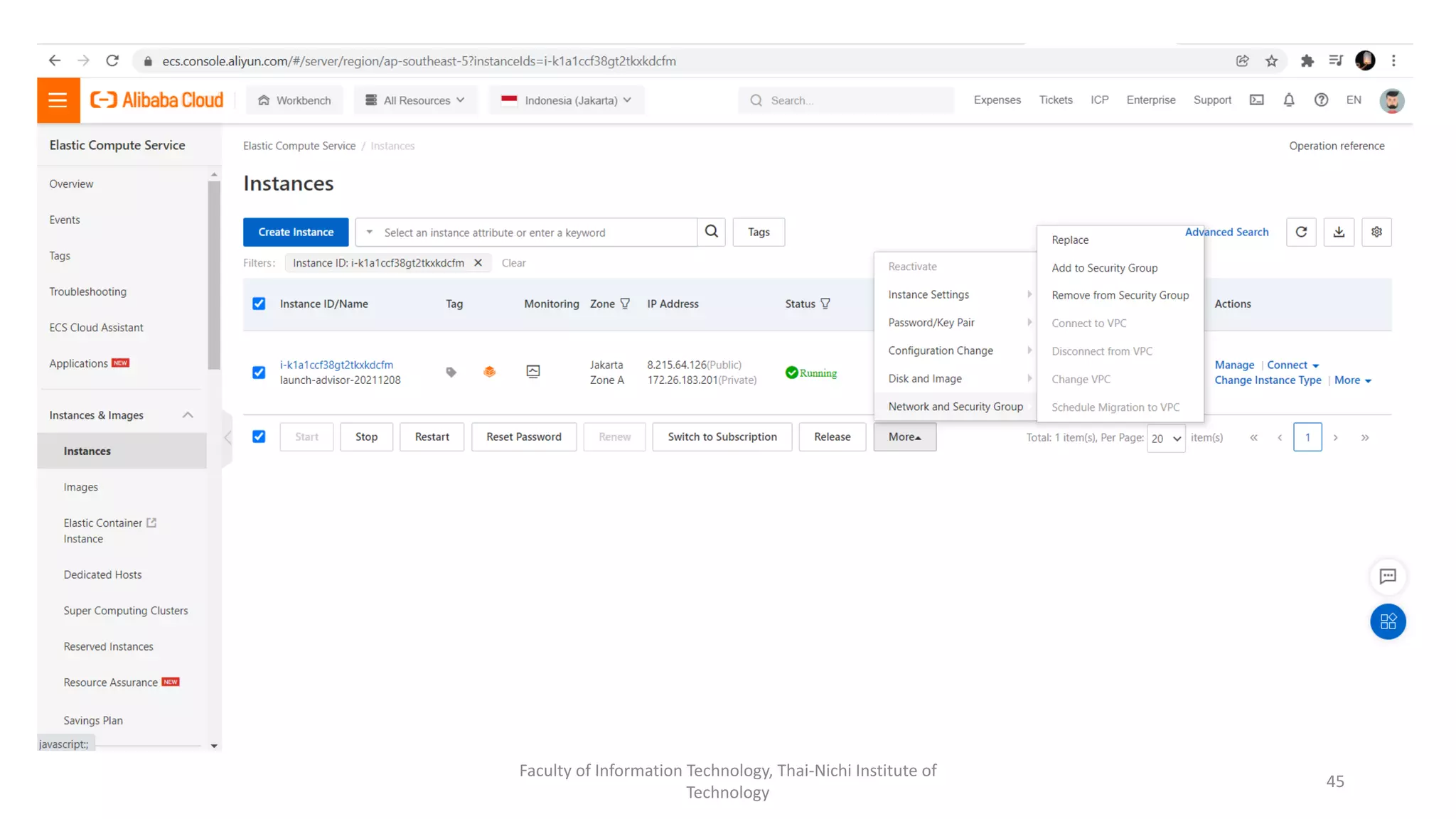Click the search magnifier button
This screenshot has height=819, width=1456.
711,232
